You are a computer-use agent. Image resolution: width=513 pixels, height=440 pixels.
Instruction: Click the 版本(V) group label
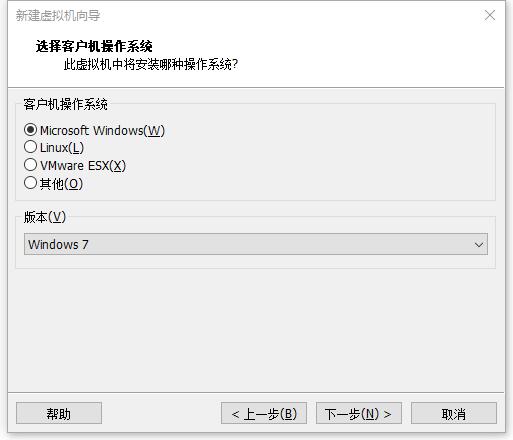(x=45, y=217)
